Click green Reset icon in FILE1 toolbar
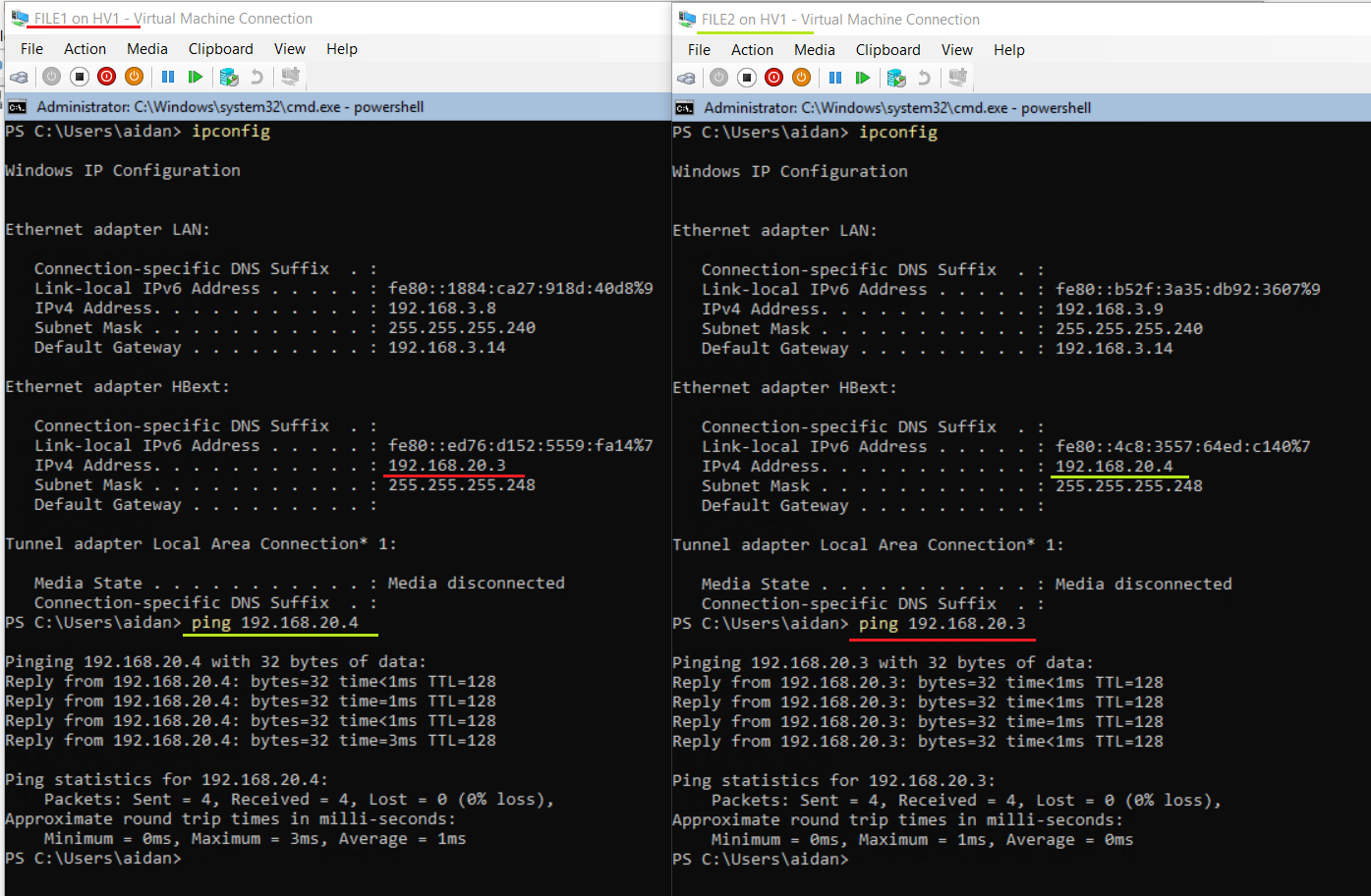The image size is (1371, 896). coord(196,77)
